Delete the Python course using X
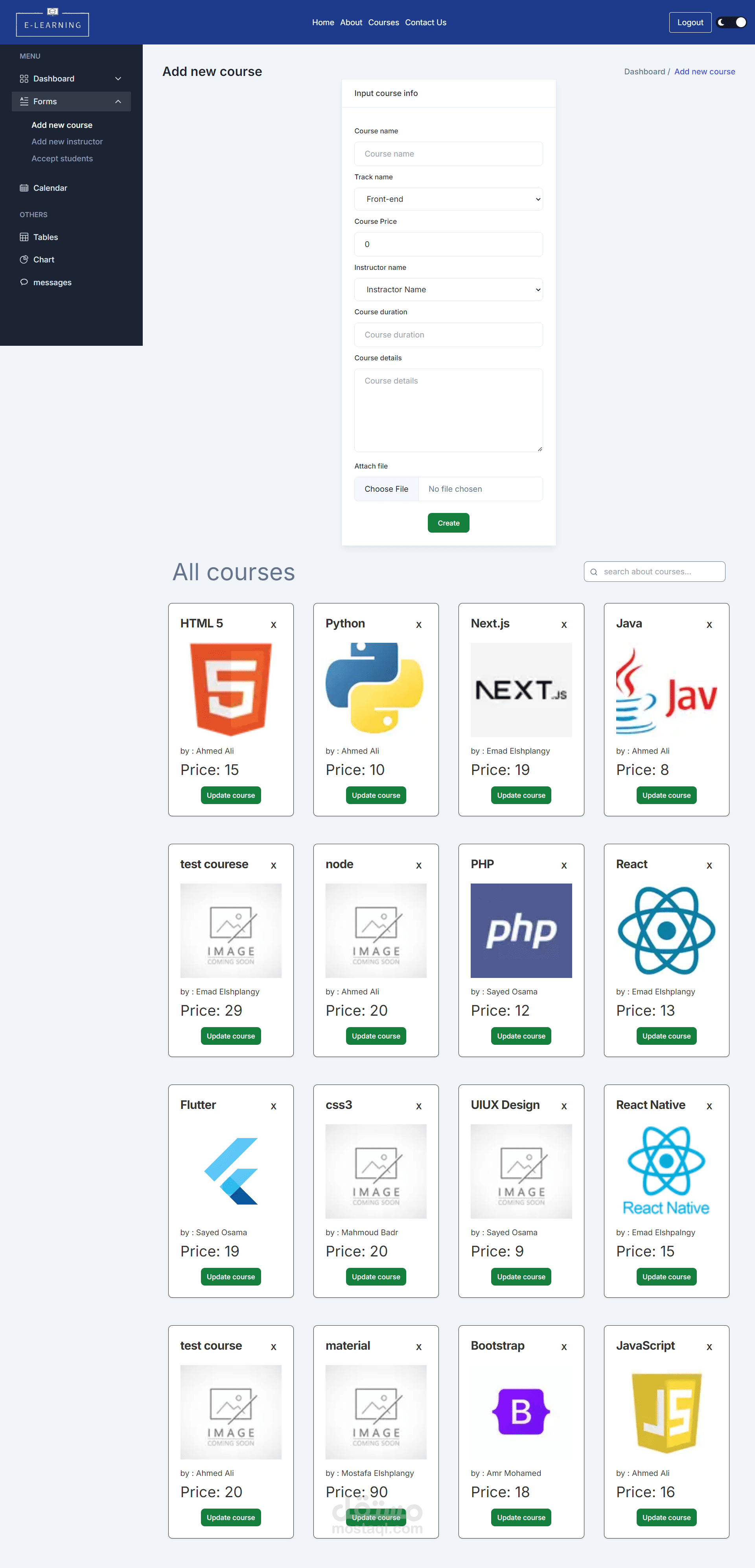The height and width of the screenshot is (1568, 755). point(418,625)
